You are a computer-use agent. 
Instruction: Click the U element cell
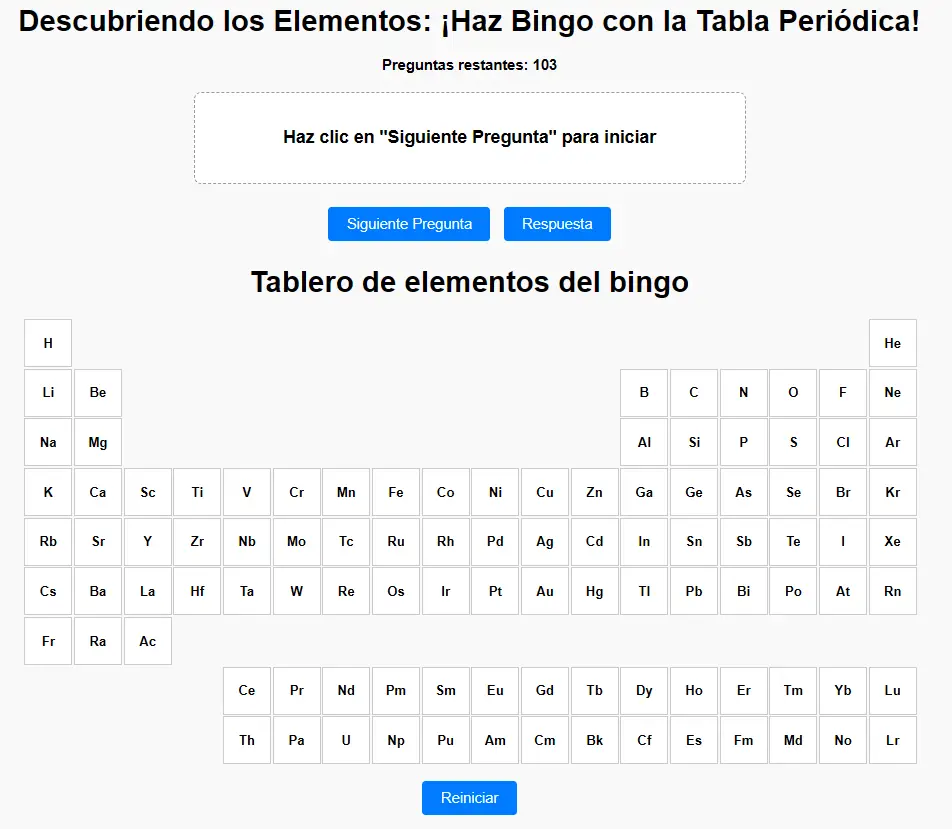pos(346,740)
